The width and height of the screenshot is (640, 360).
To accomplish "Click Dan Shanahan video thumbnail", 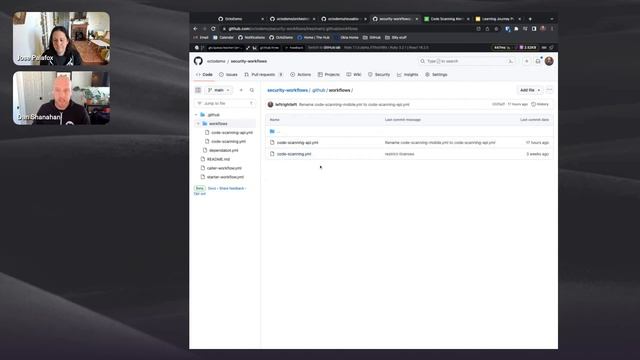I will (x=61, y=98).
